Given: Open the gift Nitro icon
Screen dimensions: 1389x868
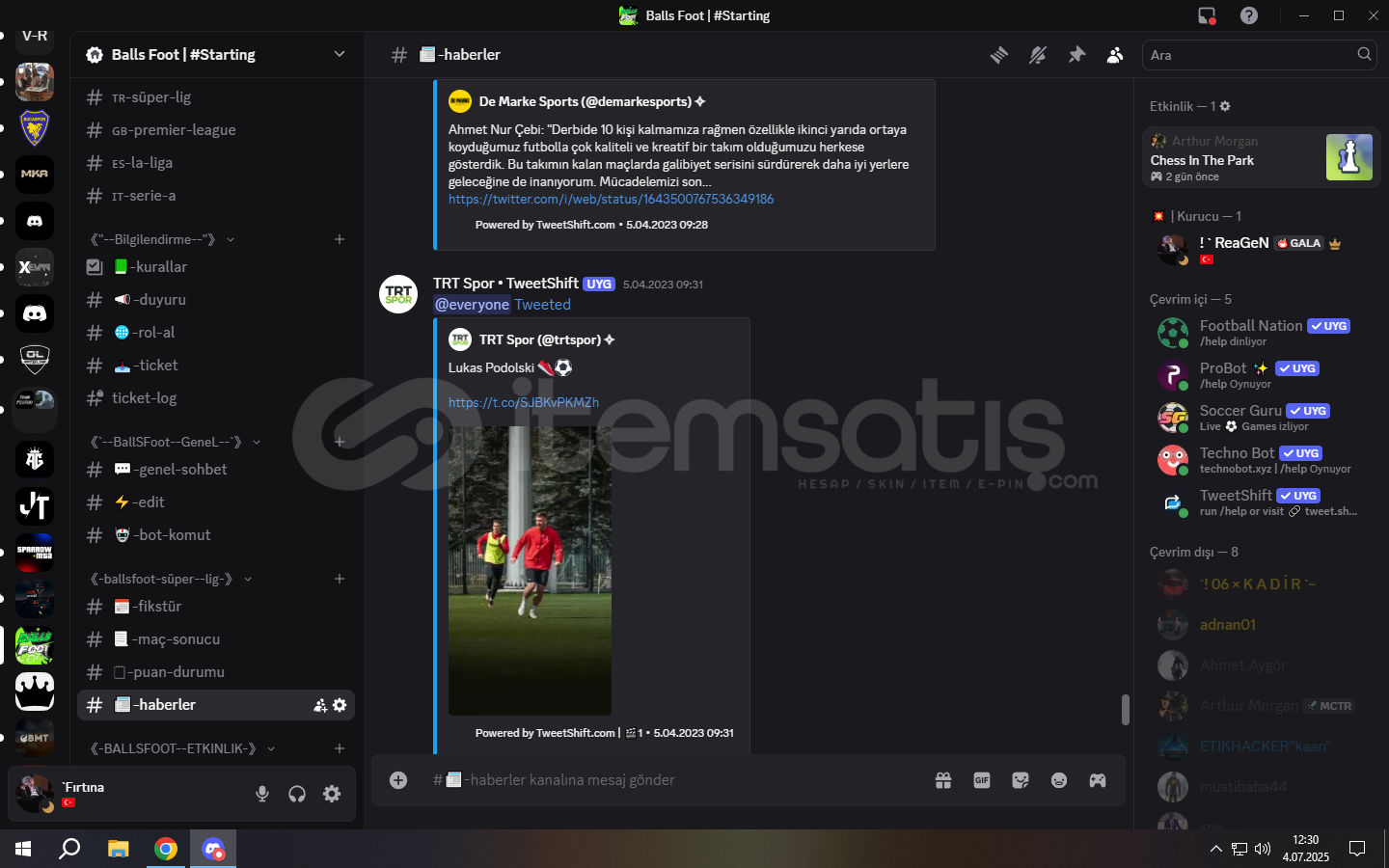Looking at the screenshot, I should [x=943, y=780].
